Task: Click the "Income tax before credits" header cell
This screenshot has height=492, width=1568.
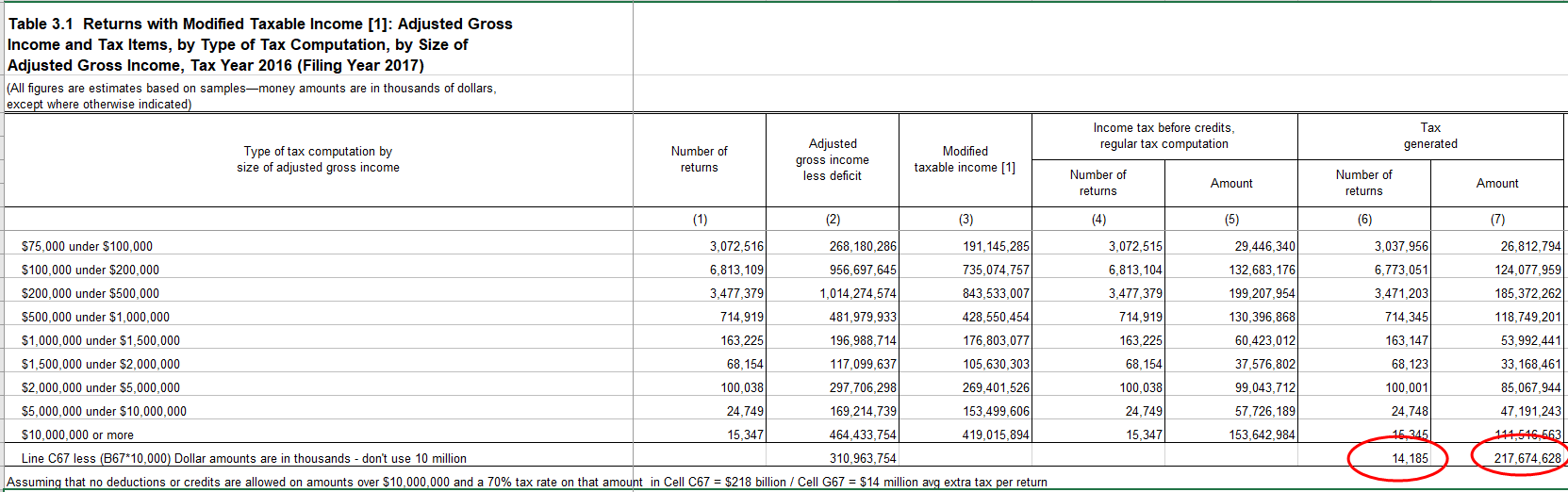Action: [x=1164, y=136]
